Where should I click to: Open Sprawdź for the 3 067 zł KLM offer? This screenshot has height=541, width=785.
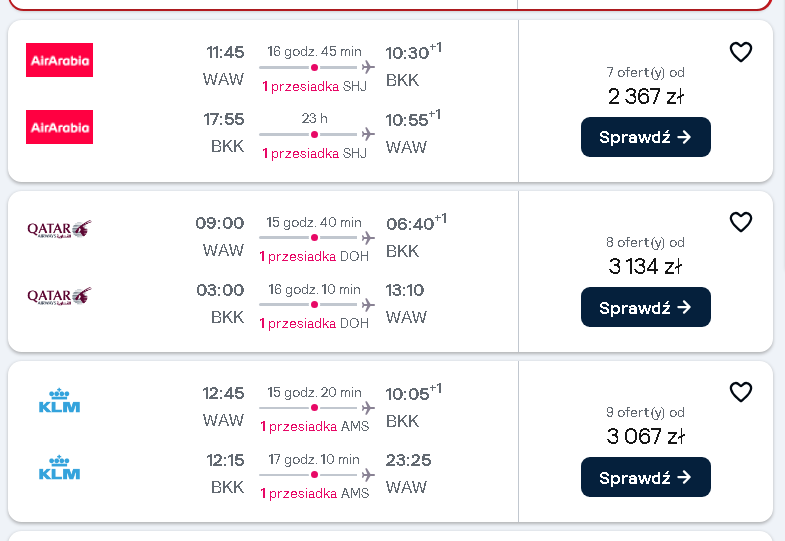click(x=645, y=477)
